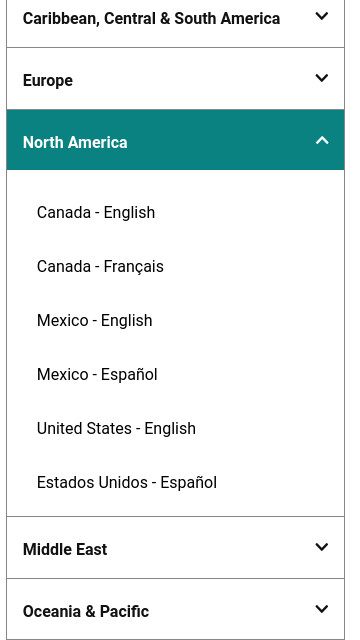Viewport: 360px width, 640px height.
Task: Open the Caribbean, Central & South America section
Action: coord(176,19)
